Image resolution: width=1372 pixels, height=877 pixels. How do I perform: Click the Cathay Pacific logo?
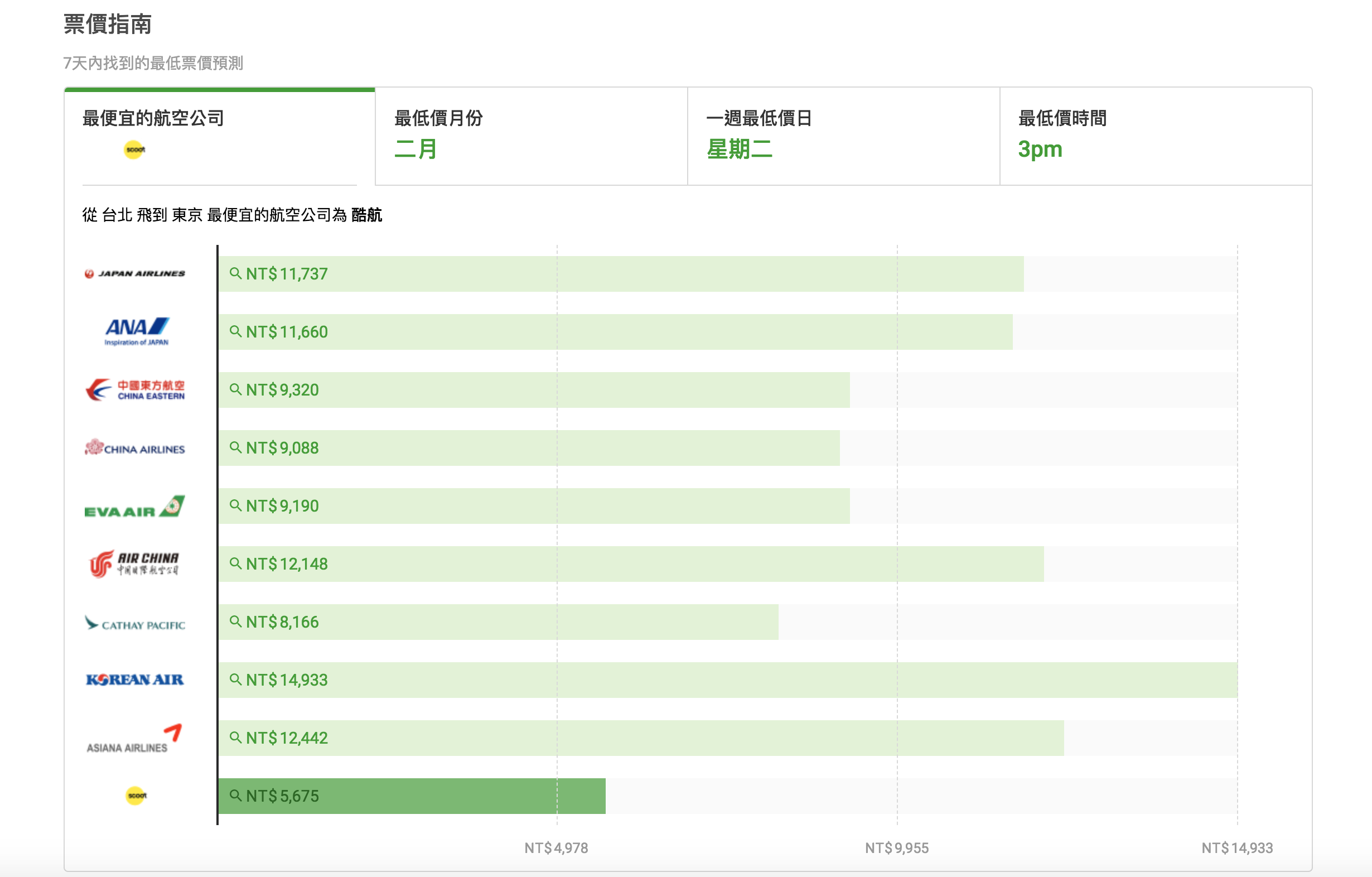click(x=134, y=623)
